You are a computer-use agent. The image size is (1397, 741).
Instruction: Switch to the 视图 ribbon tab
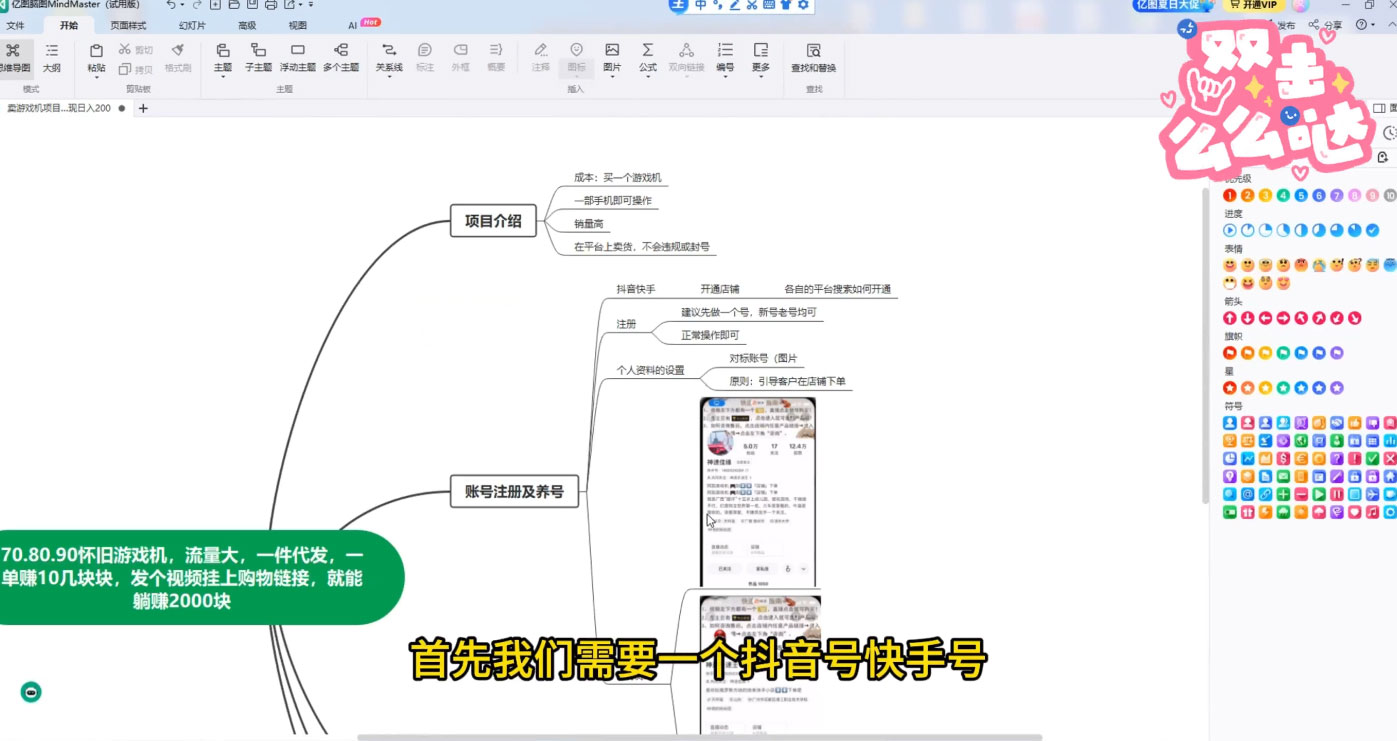point(297,24)
